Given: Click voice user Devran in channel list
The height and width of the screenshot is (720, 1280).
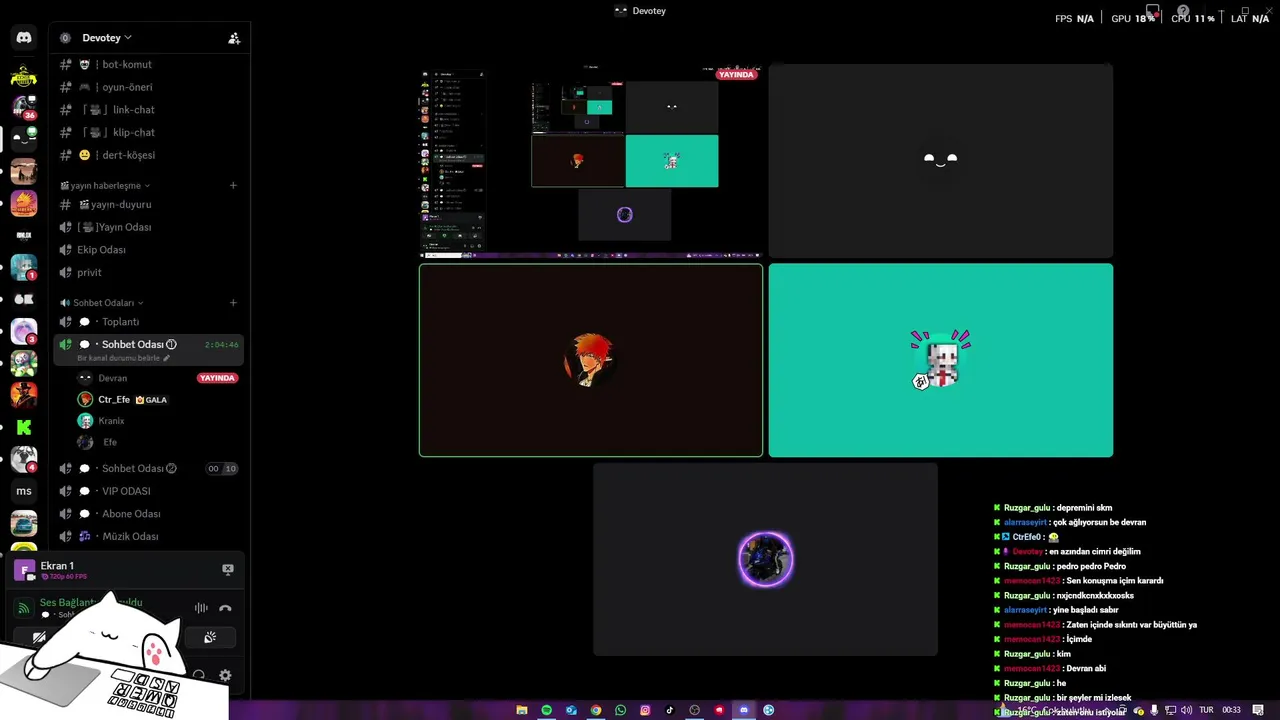Looking at the screenshot, I should (x=113, y=378).
